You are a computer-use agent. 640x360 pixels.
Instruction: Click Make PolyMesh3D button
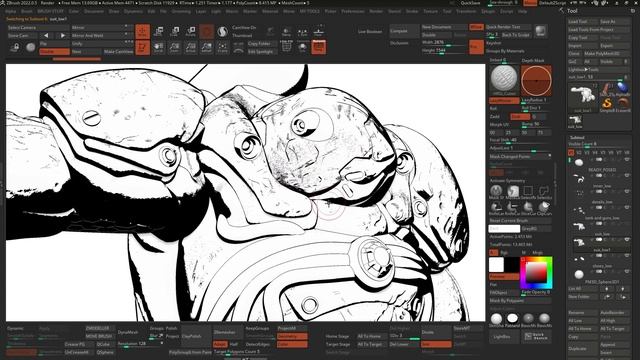coord(607,53)
